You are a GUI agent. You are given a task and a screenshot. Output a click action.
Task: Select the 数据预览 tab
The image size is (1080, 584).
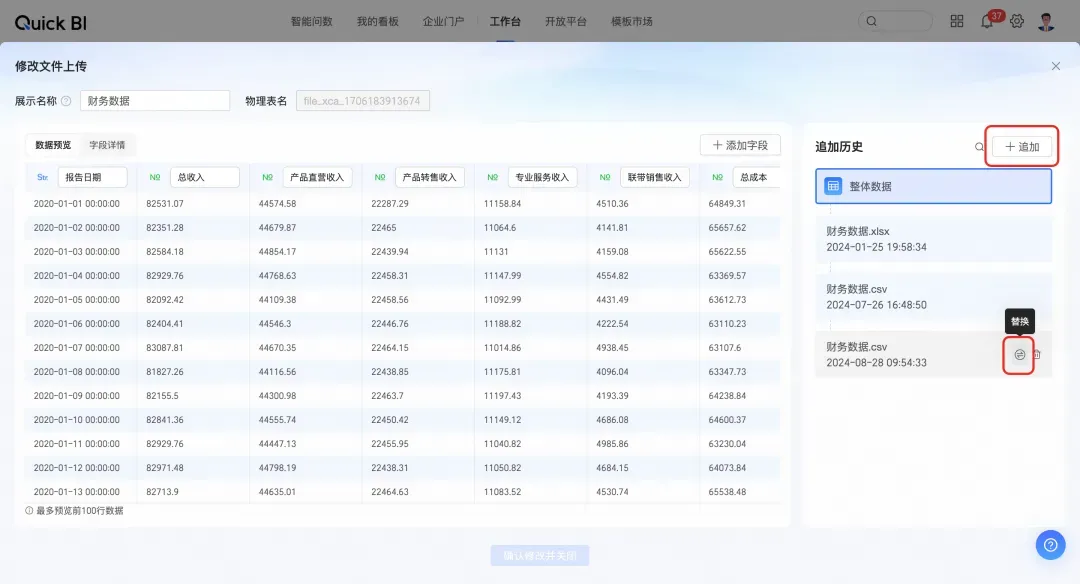(53, 145)
